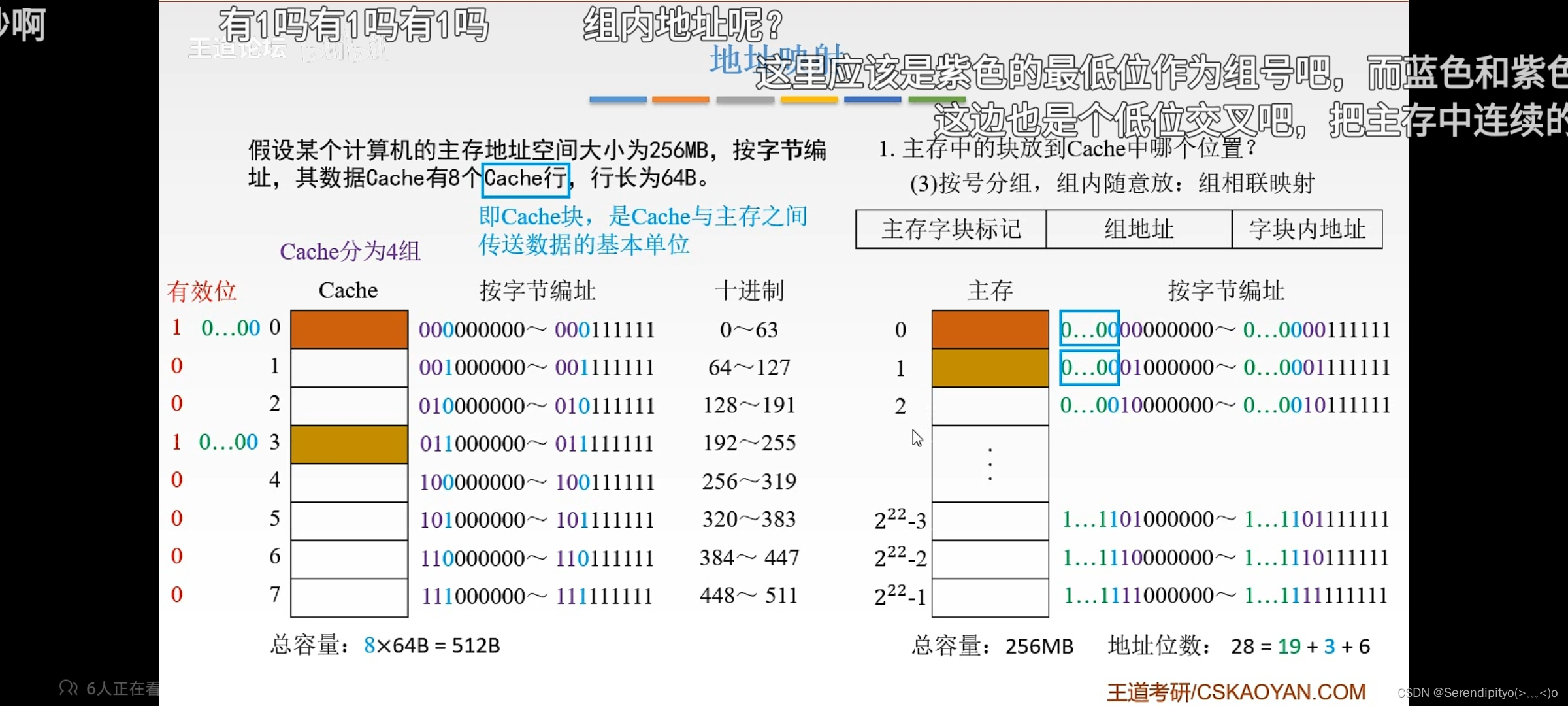Click the 28 = 19 + 3 + 6 formula
Image resolution: width=1568 pixels, height=706 pixels.
coord(1301,647)
